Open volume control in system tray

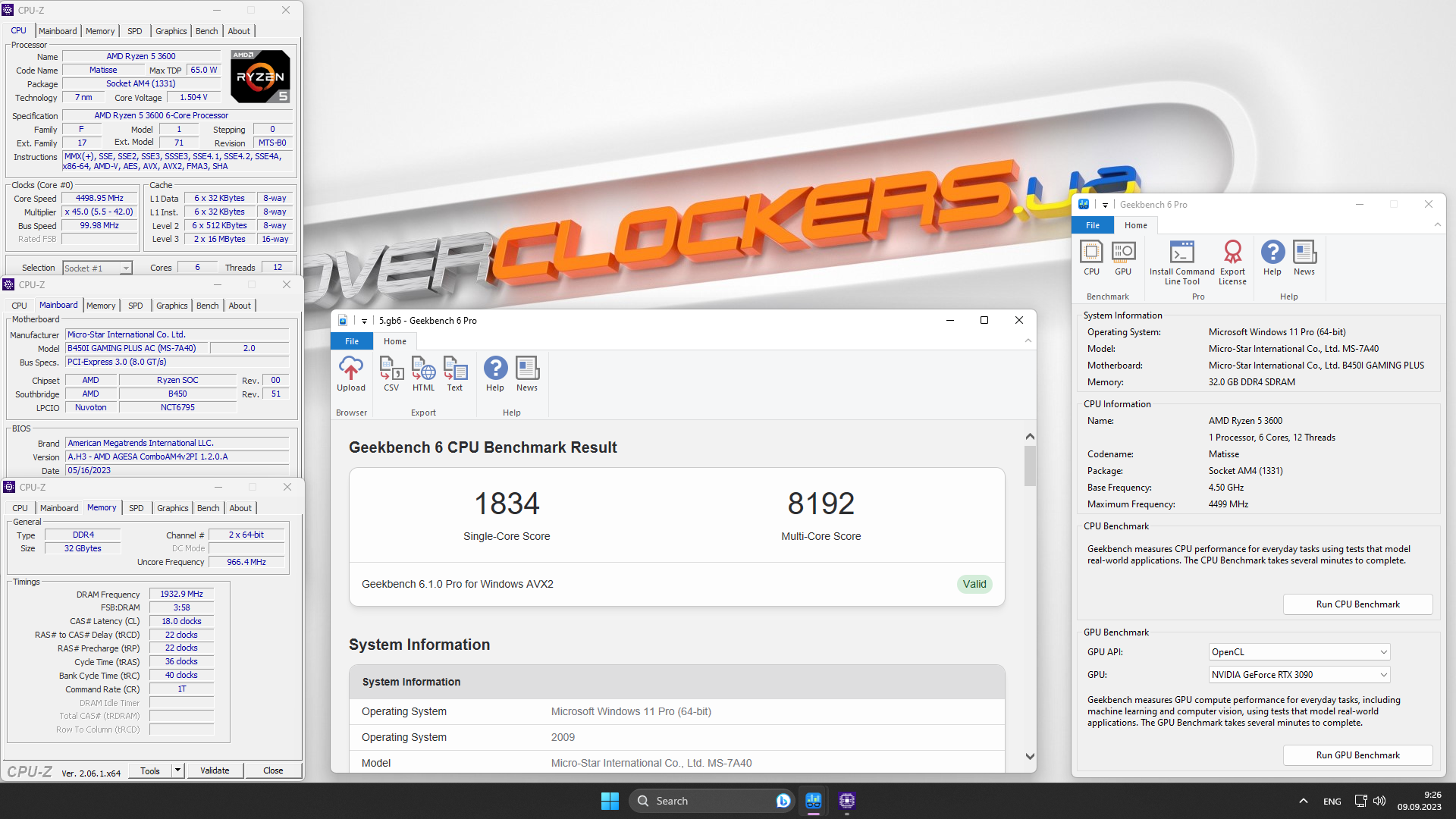[x=1379, y=801]
